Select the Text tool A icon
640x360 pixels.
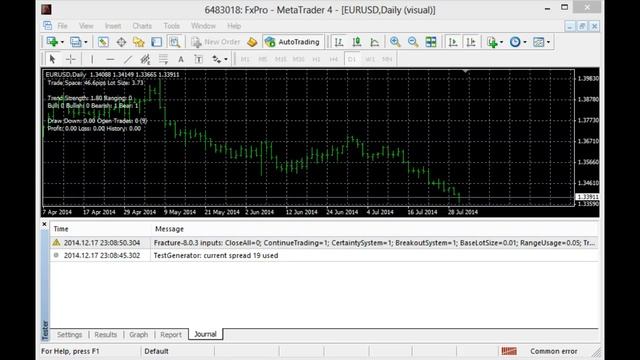[181, 59]
